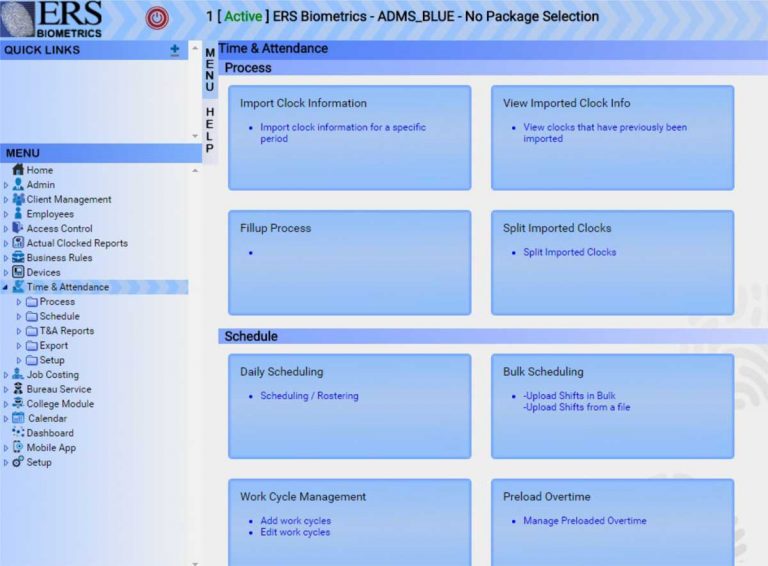Click the College Module icon

(18, 403)
